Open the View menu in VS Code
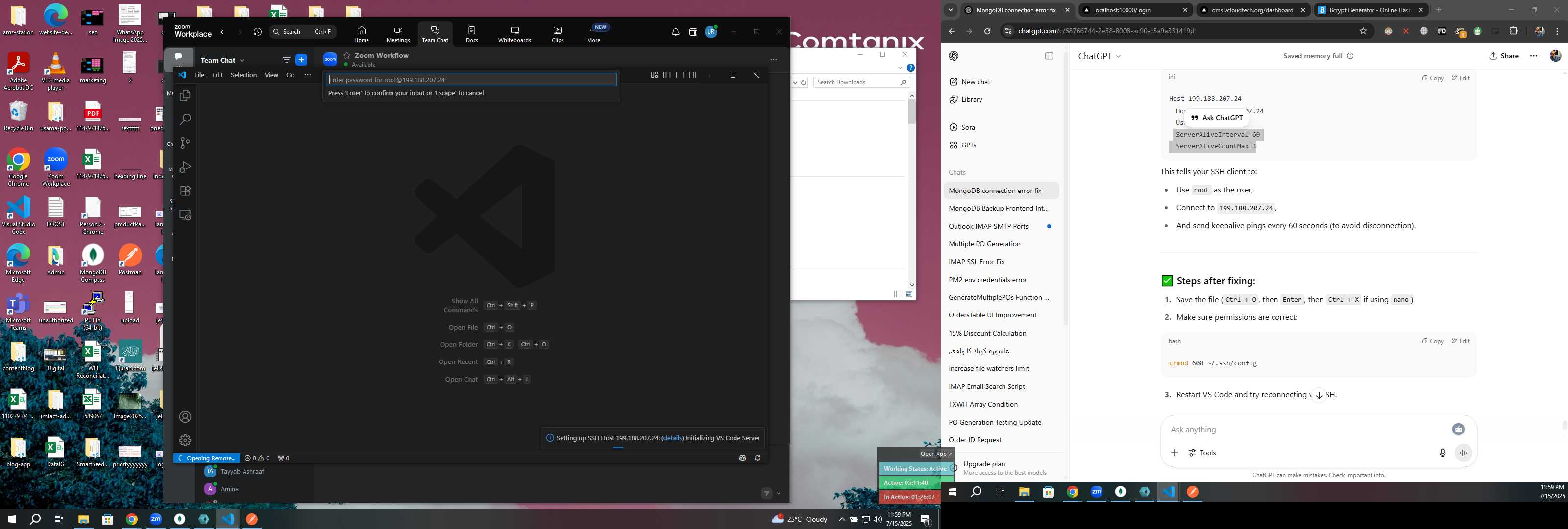This screenshot has height=529, width=1568. point(271,75)
